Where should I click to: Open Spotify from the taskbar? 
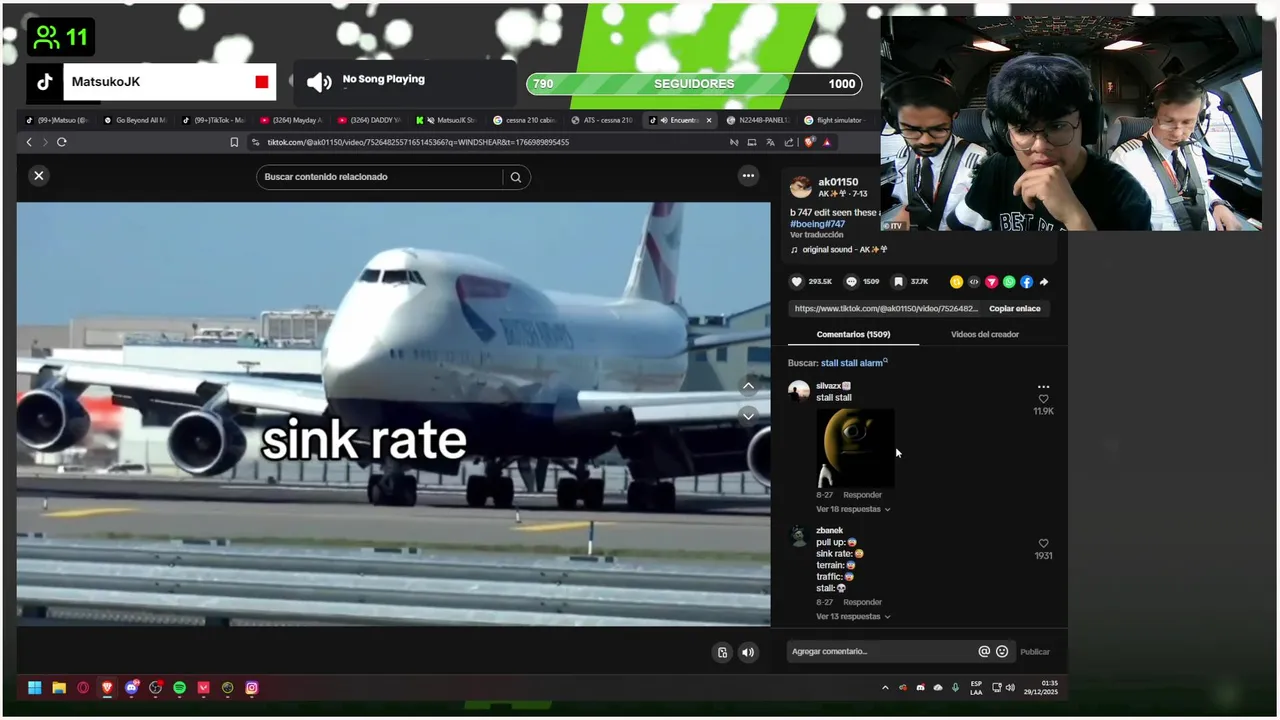click(x=180, y=688)
